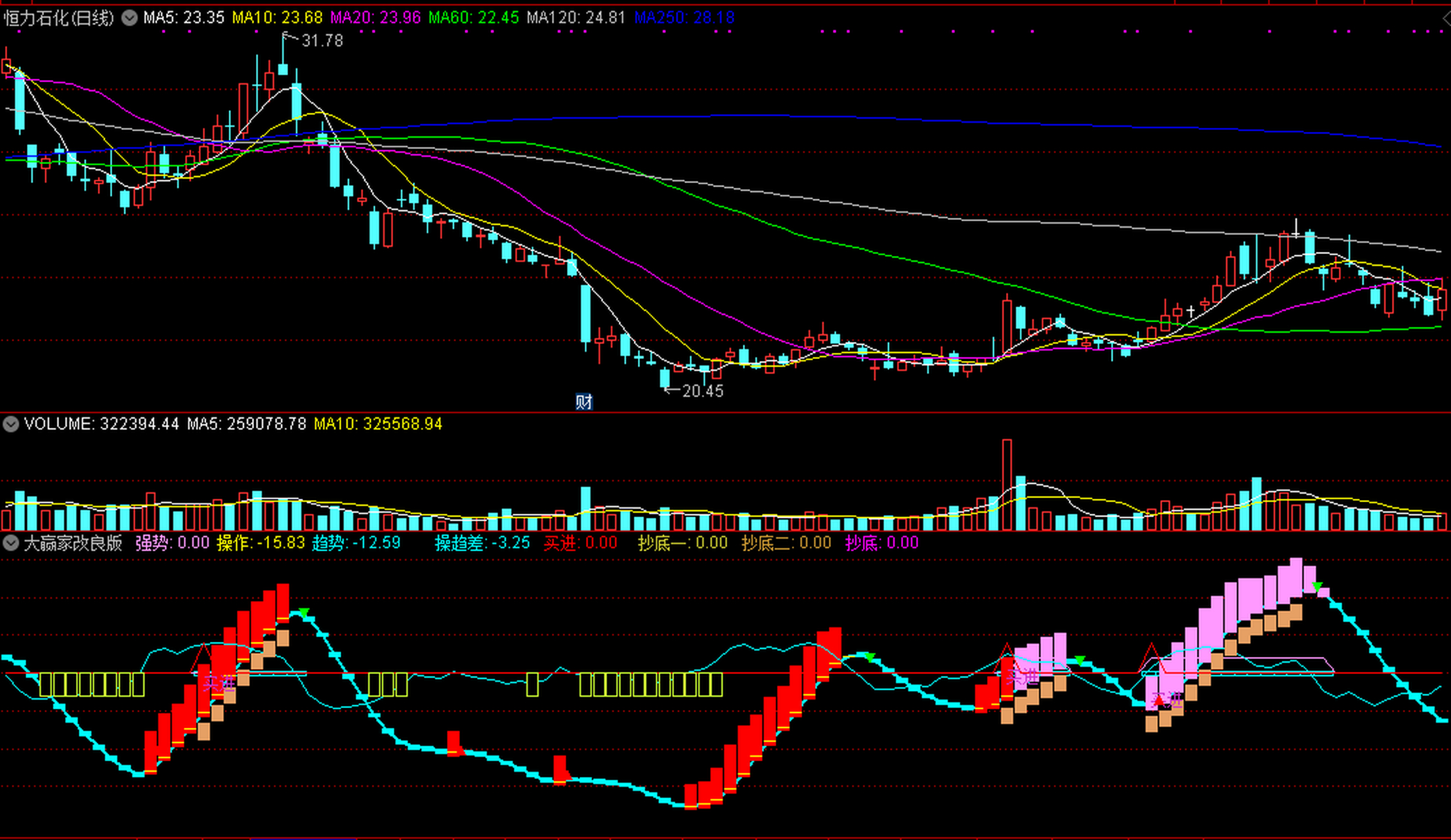This screenshot has width=1451, height=840.
Task: Click the 抄底一 label in the indicator header
Action: pos(683,543)
